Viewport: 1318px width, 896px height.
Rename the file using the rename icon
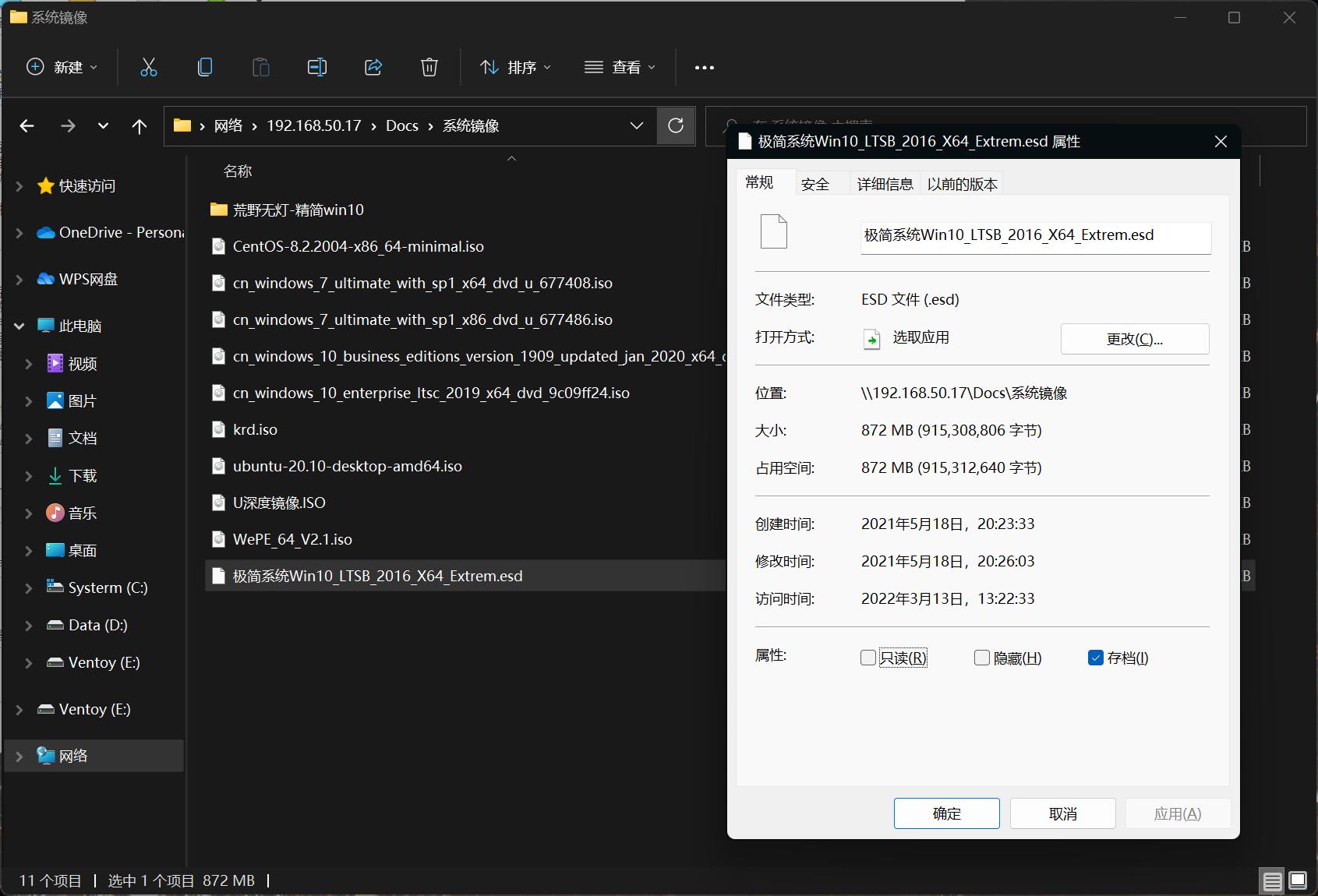pos(316,67)
